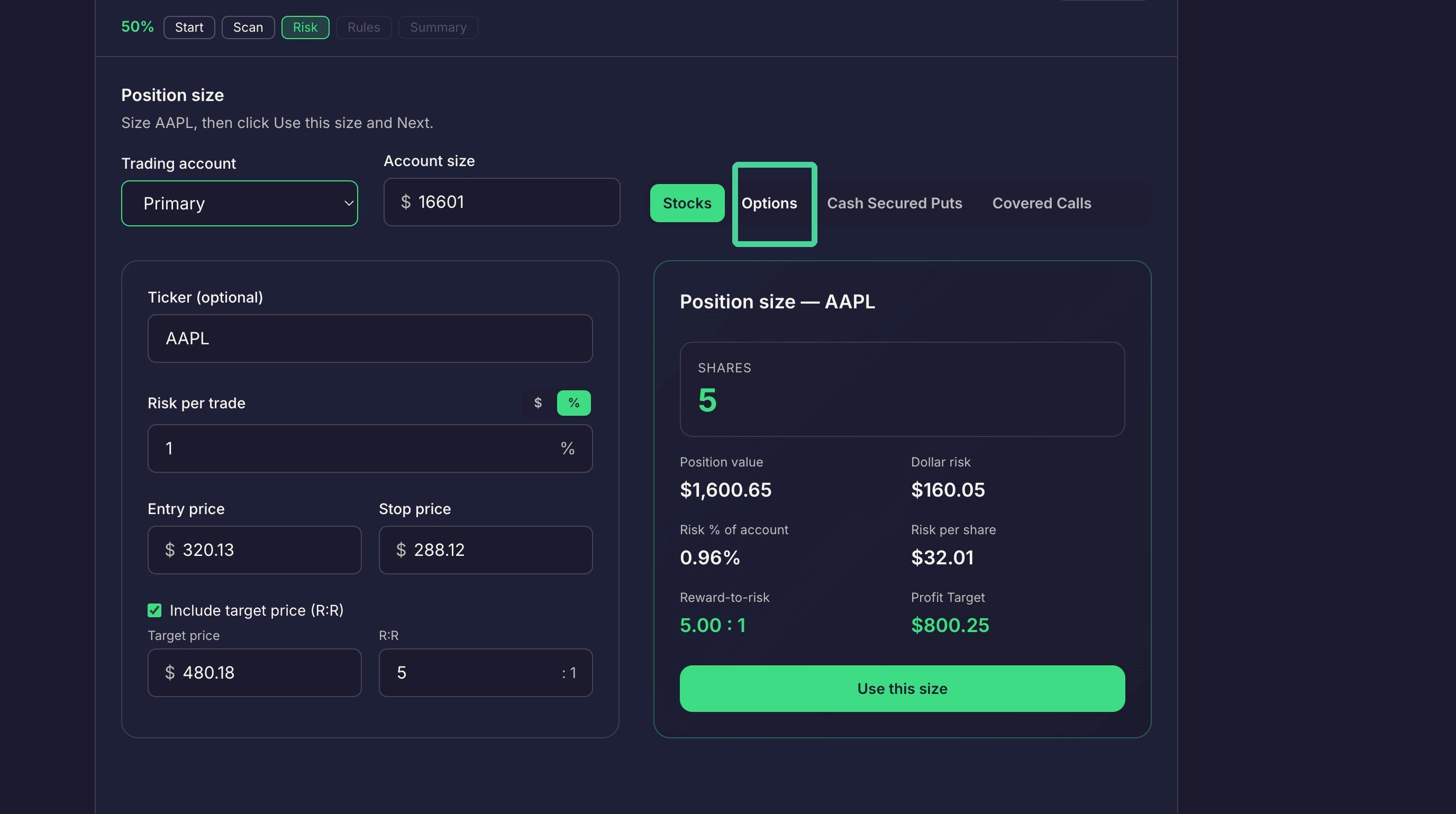Image resolution: width=1456 pixels, height=814 pixels.
Task: Focus the Ticker input with AAPL
Action: pyautogui.click(x=370, y=339)
